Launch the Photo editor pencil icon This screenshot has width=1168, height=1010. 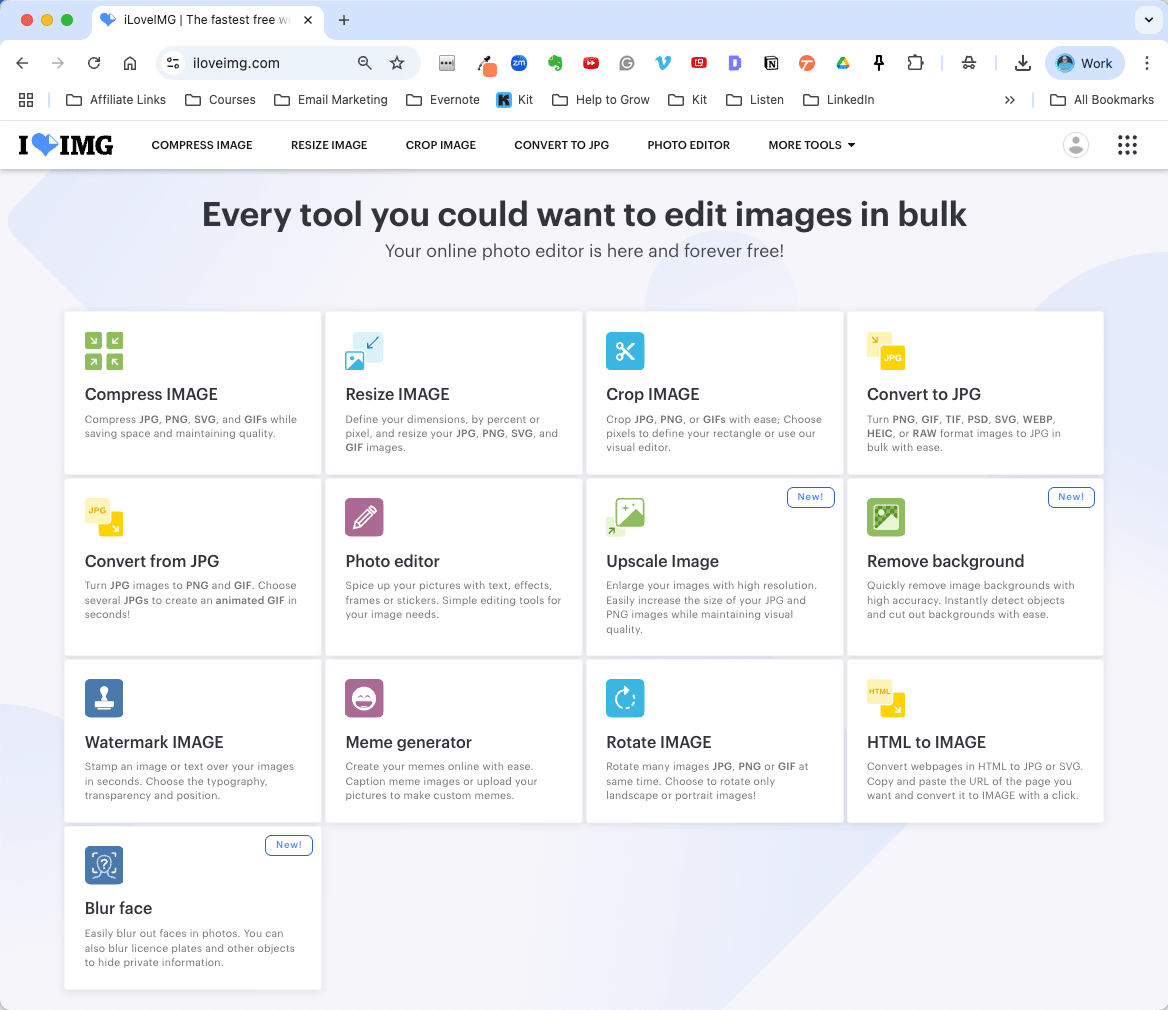[x=364, y=517]
